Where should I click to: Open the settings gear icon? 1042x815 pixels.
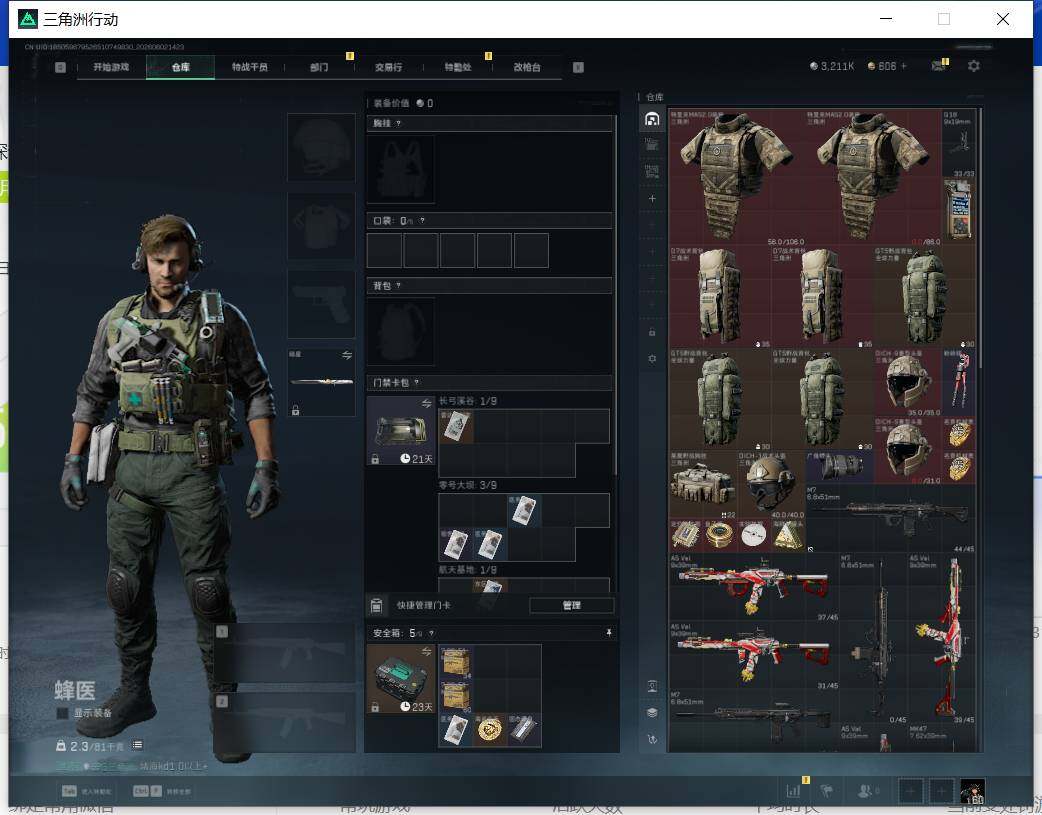[x=974, y=66]
